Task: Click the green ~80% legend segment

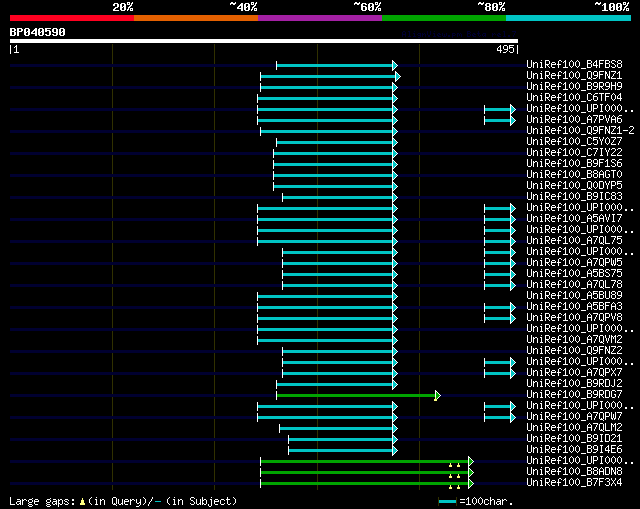Action: click(x=444, y=18)
